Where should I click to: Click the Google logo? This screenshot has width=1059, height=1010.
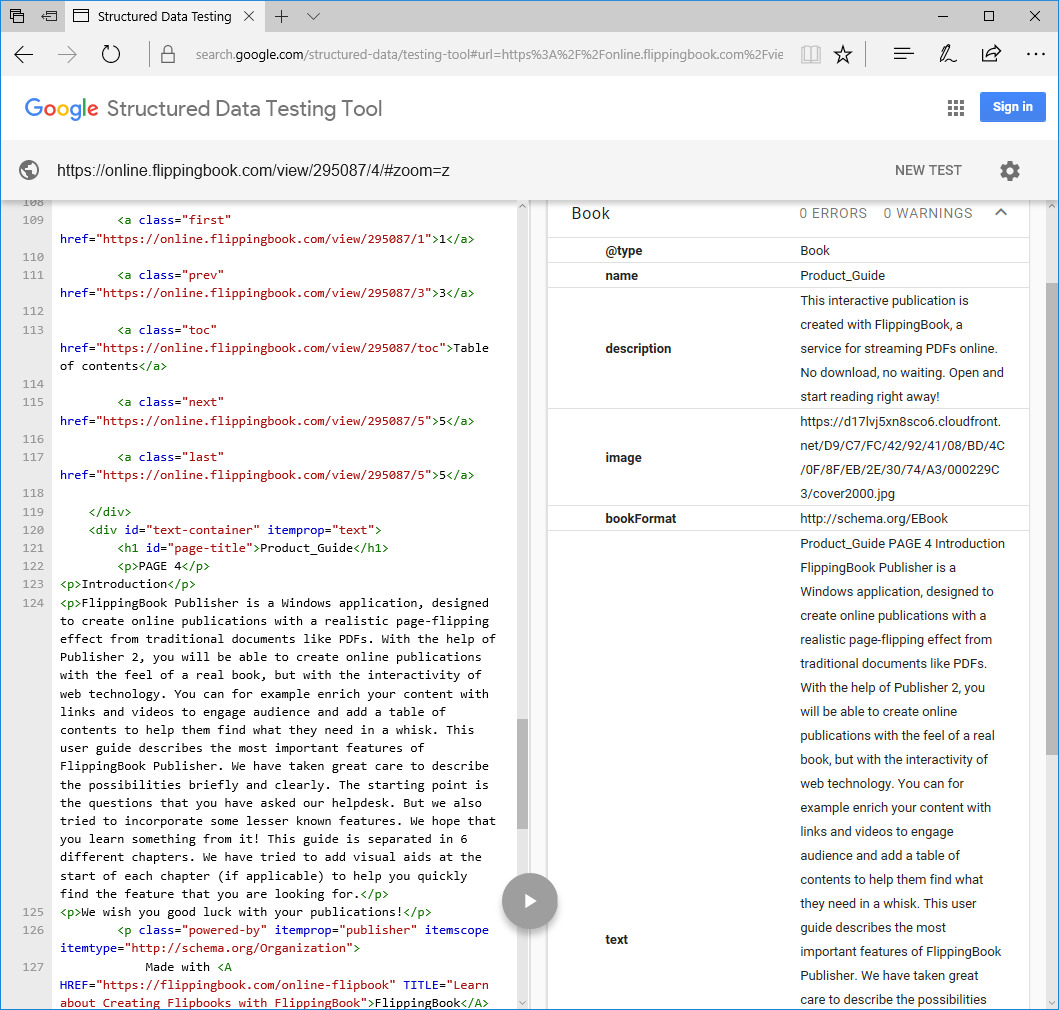[x=61, y=108]
